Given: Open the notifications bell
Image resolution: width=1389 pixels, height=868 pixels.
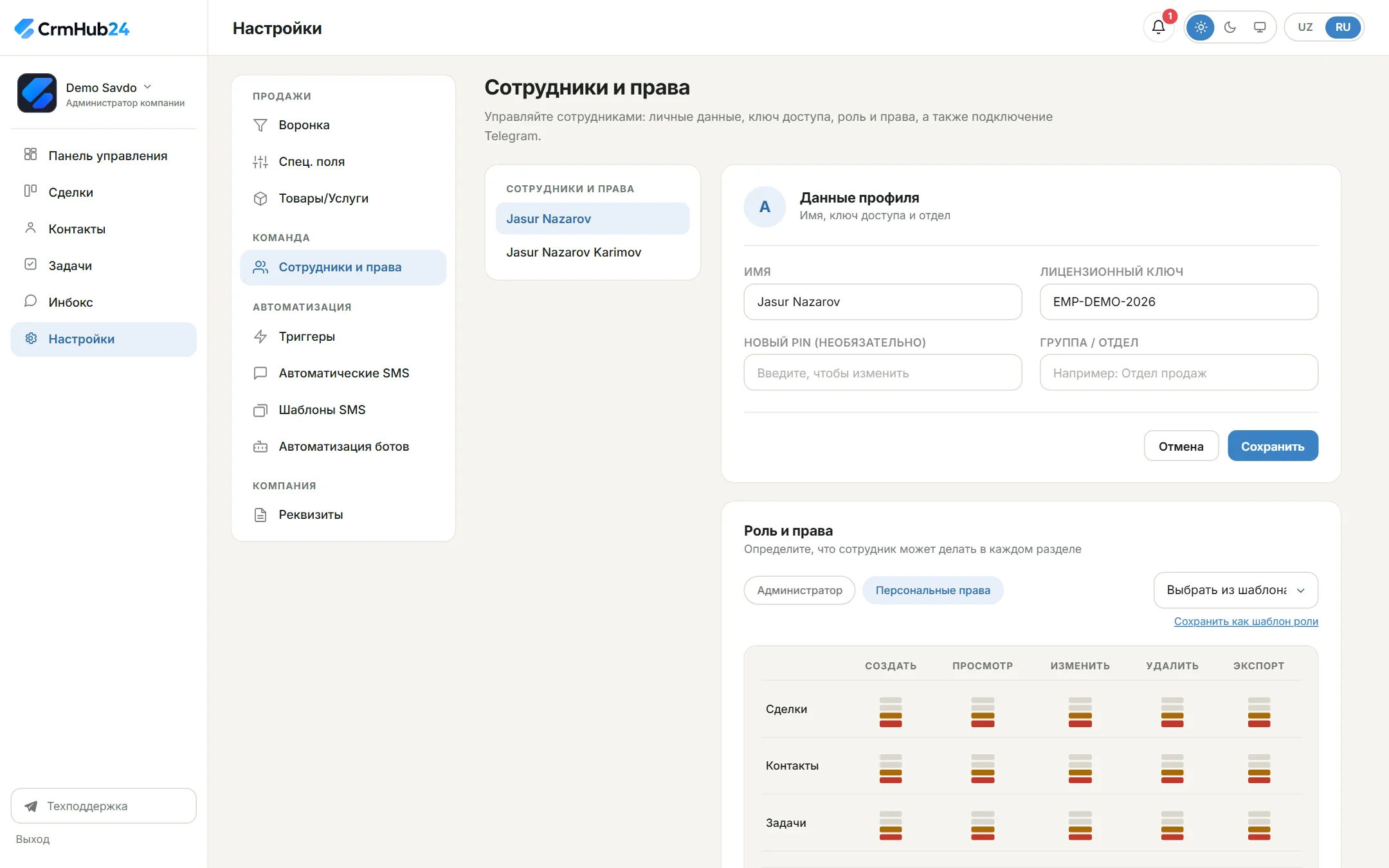Looking at the screenshot, I should click(x=1158, y=27).
